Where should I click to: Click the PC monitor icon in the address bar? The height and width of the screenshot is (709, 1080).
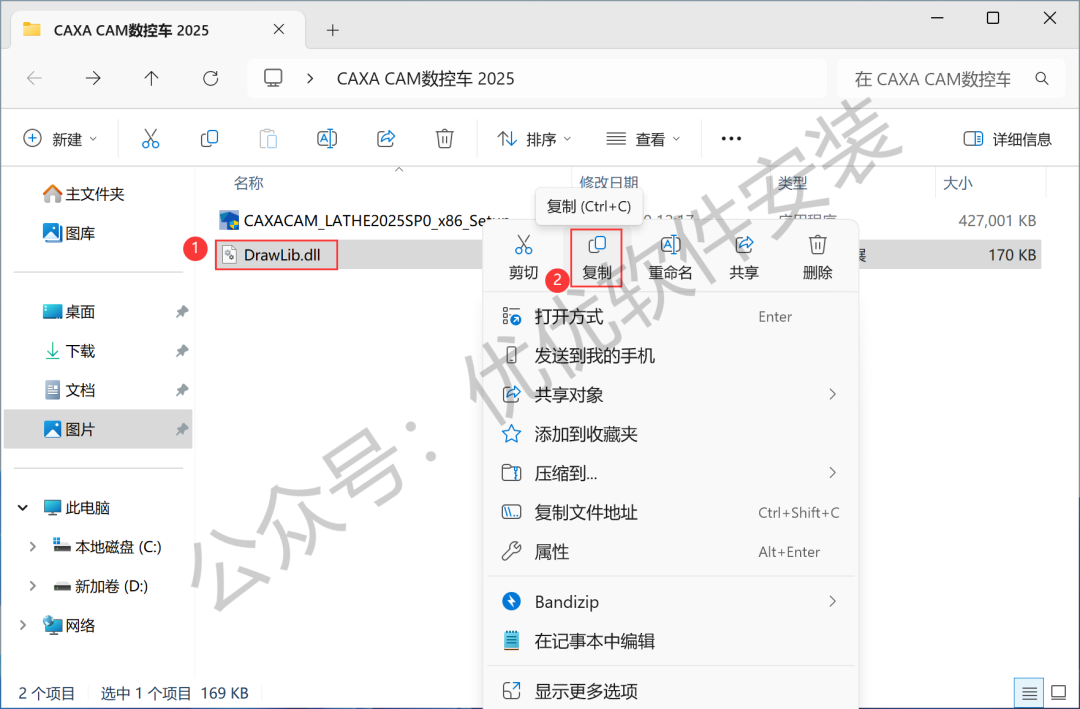click(x=273, y=78)
